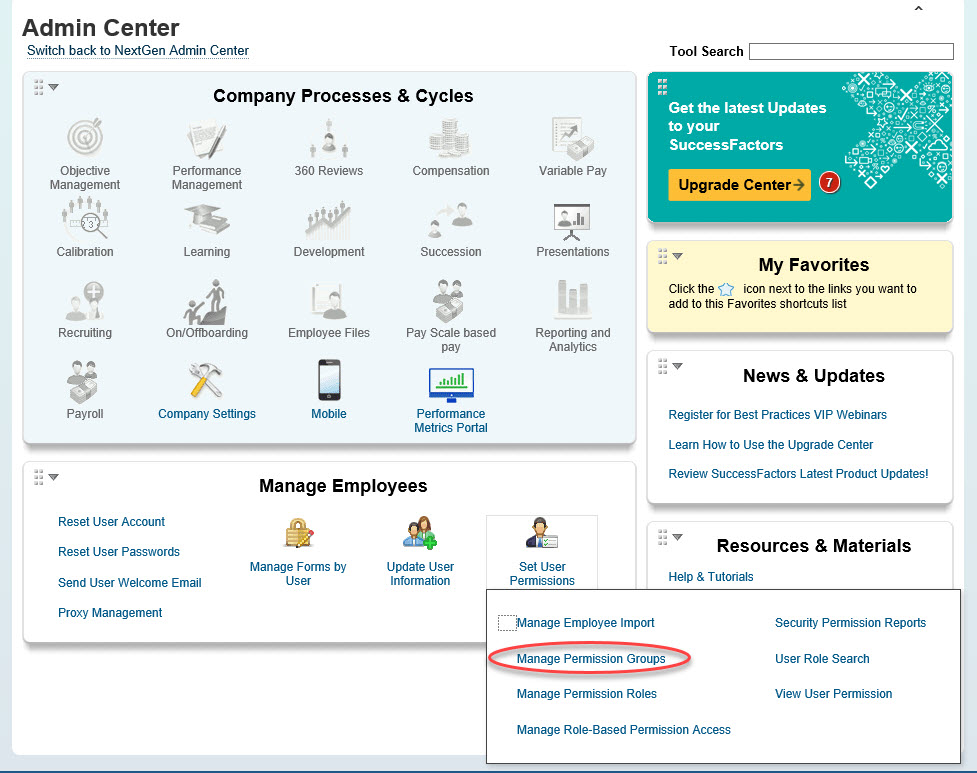Open the On/Offboarding icon
Screen dimensions: 977x773
tap(206, 301)
